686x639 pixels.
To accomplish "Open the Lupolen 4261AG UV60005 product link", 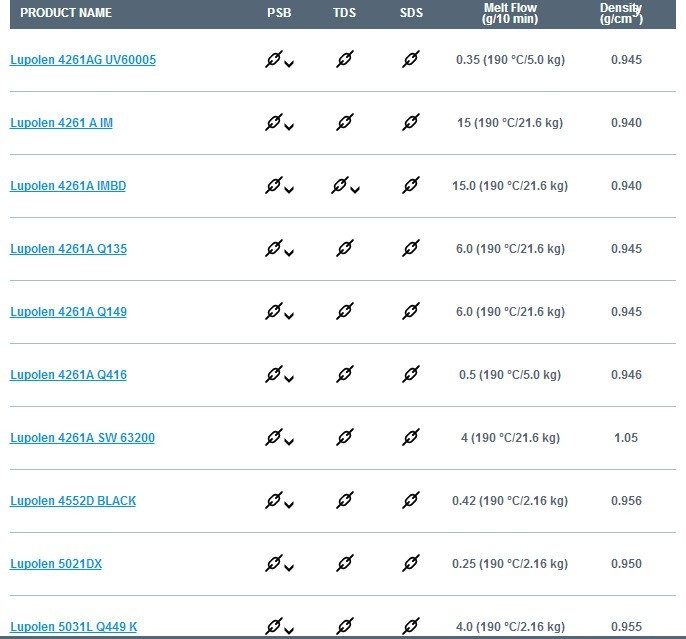I will pyautogui.click(x=83, y=60).
